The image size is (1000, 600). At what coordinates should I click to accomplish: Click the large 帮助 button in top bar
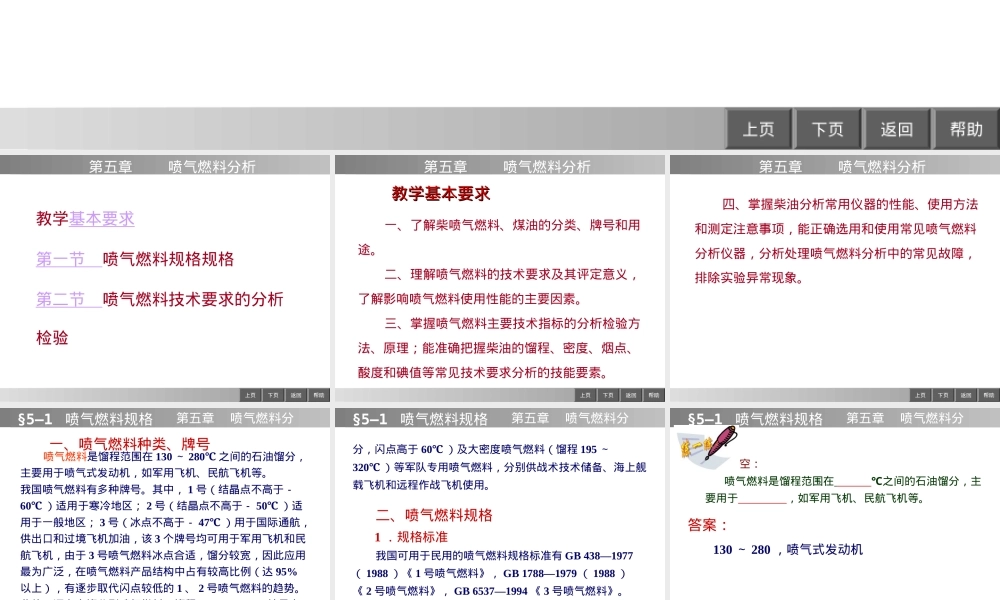tap(966, 129)
